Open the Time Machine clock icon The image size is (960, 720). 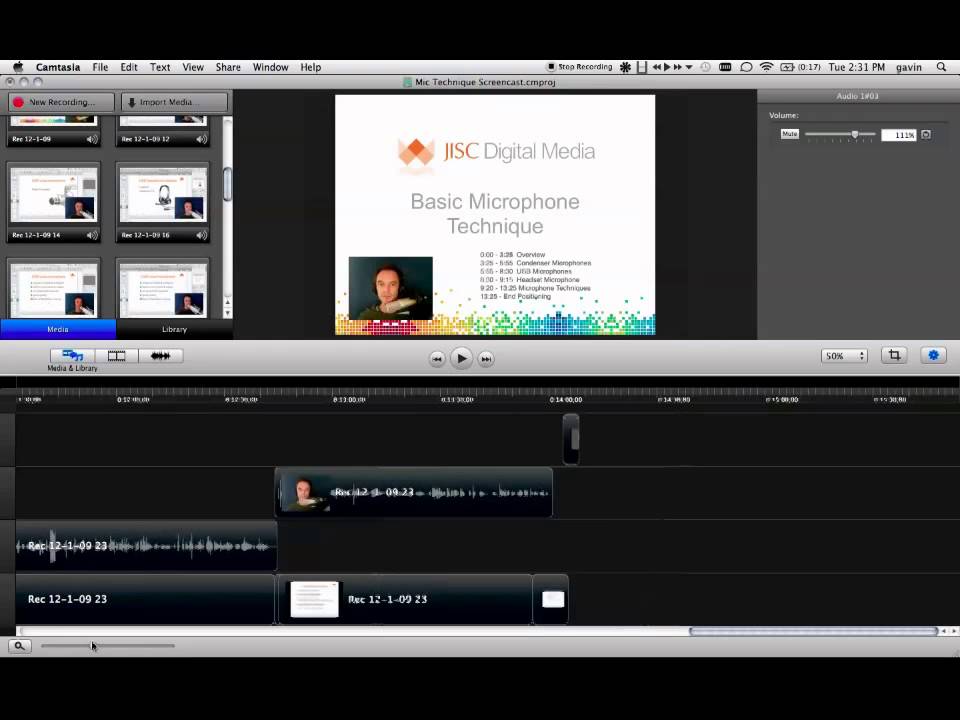click(x=705, y=67)
